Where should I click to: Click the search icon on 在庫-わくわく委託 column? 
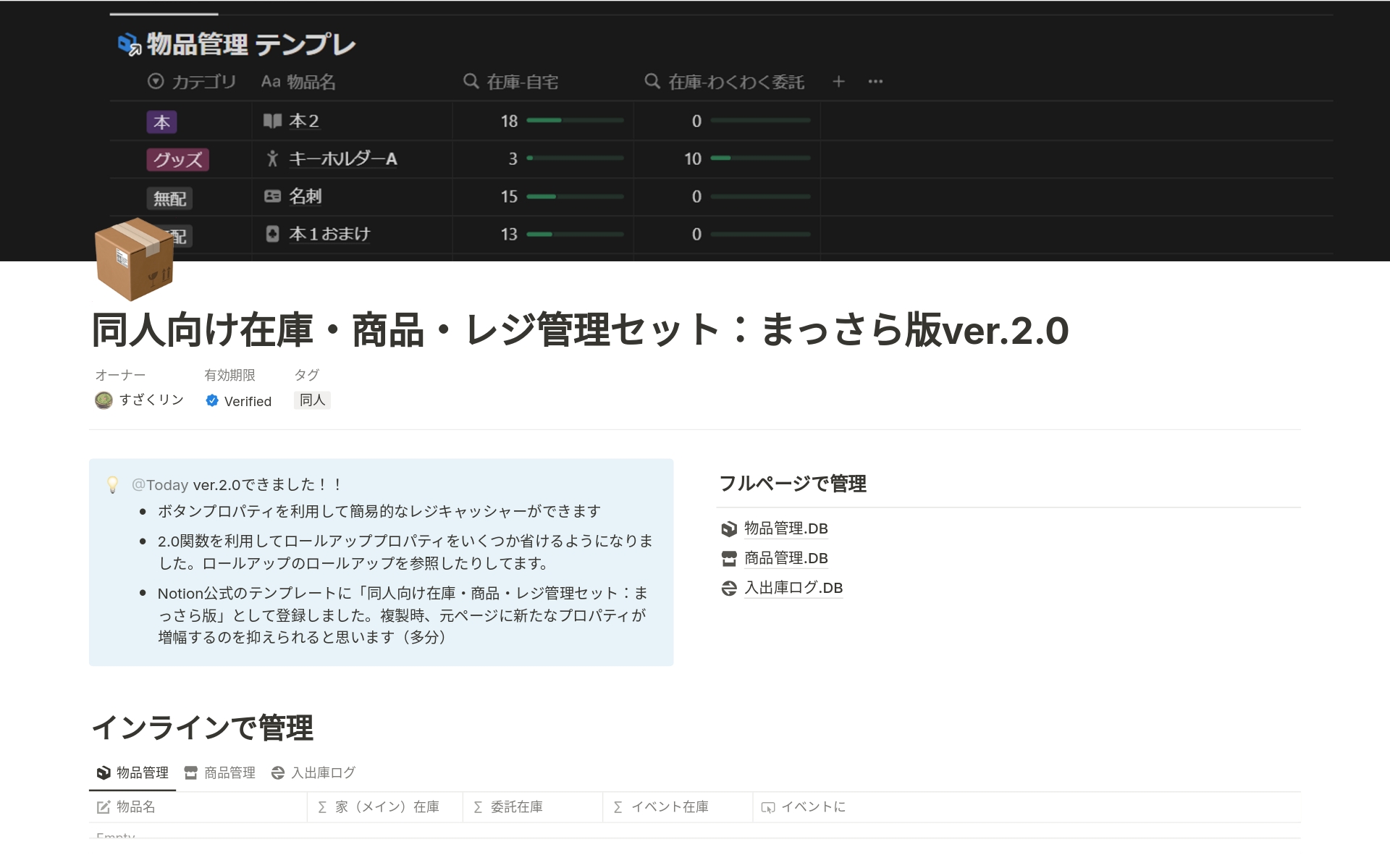[652, 81]
